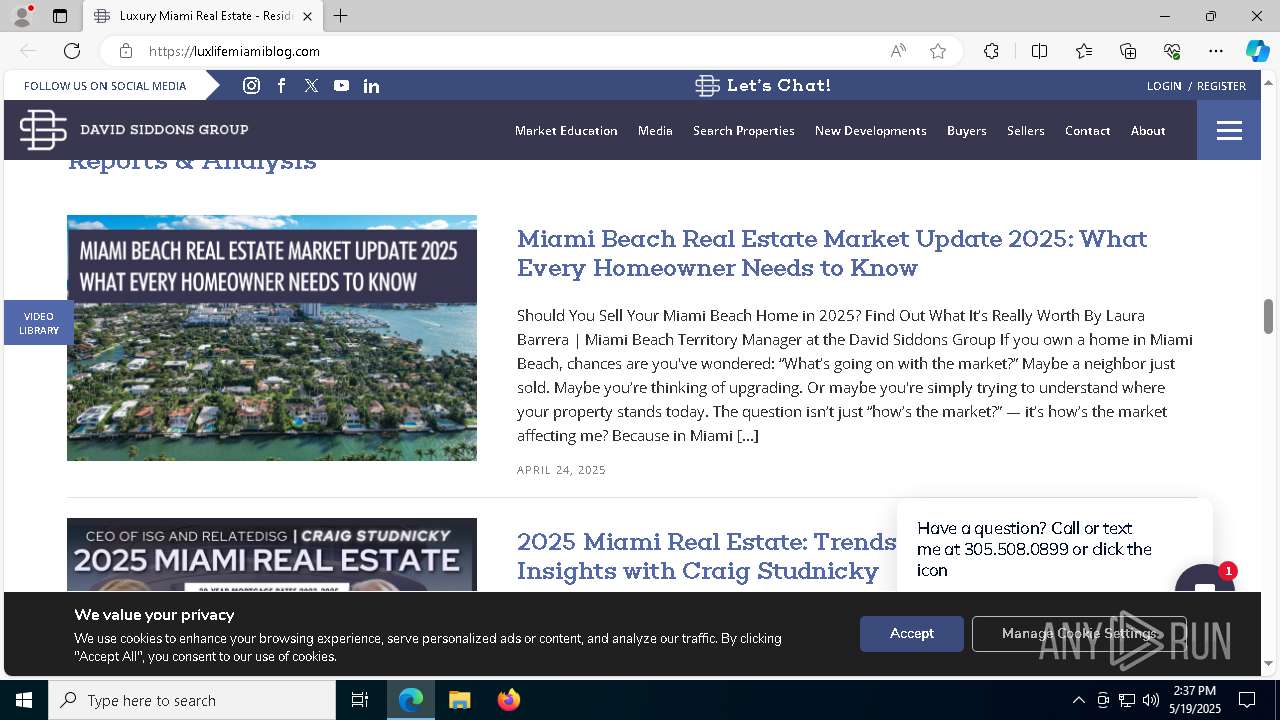Open the taskbar clock and date

point(1195,700)
